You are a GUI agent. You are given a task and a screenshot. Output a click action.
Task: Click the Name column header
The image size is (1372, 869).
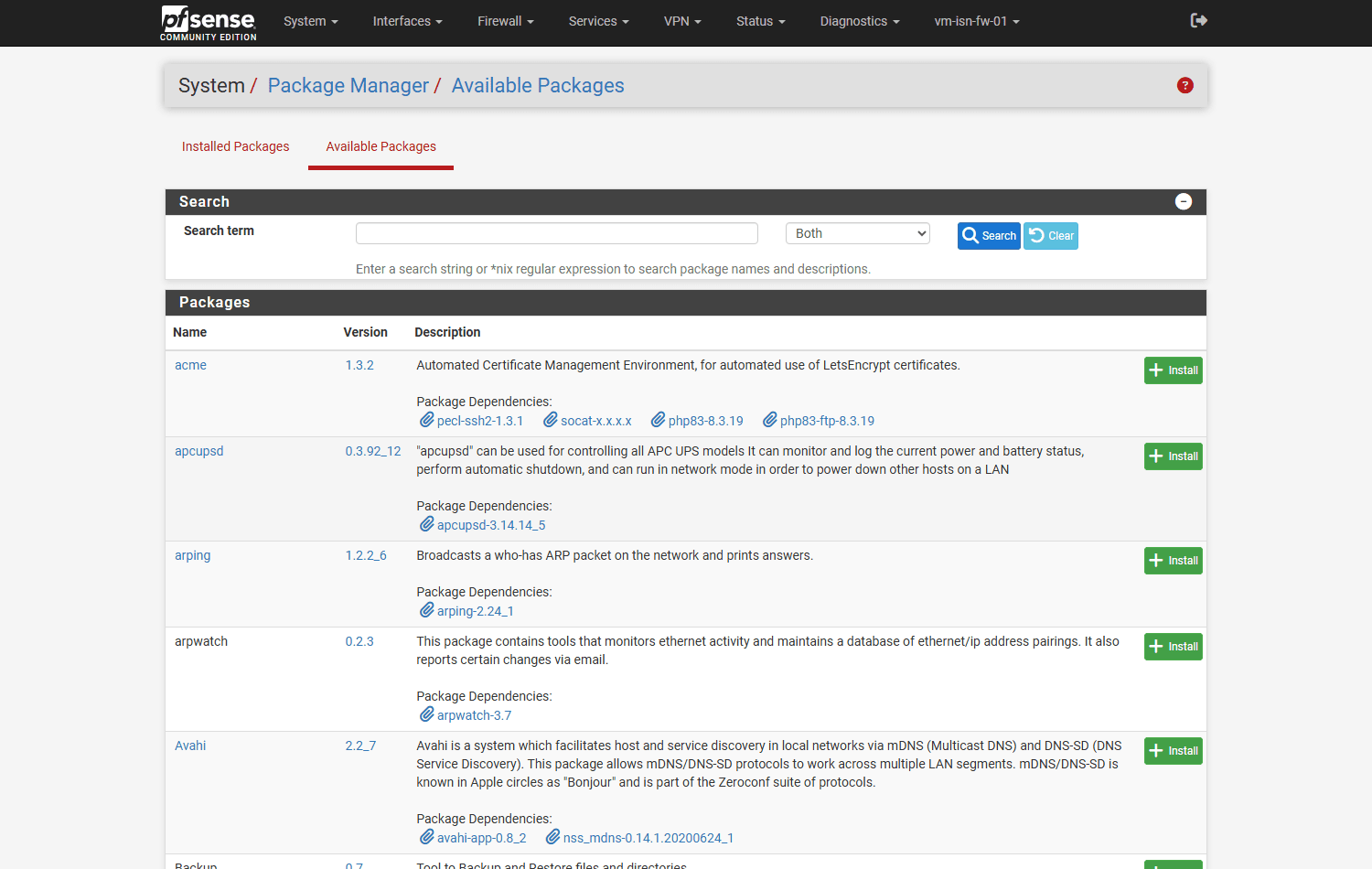[x=190, y=332]
